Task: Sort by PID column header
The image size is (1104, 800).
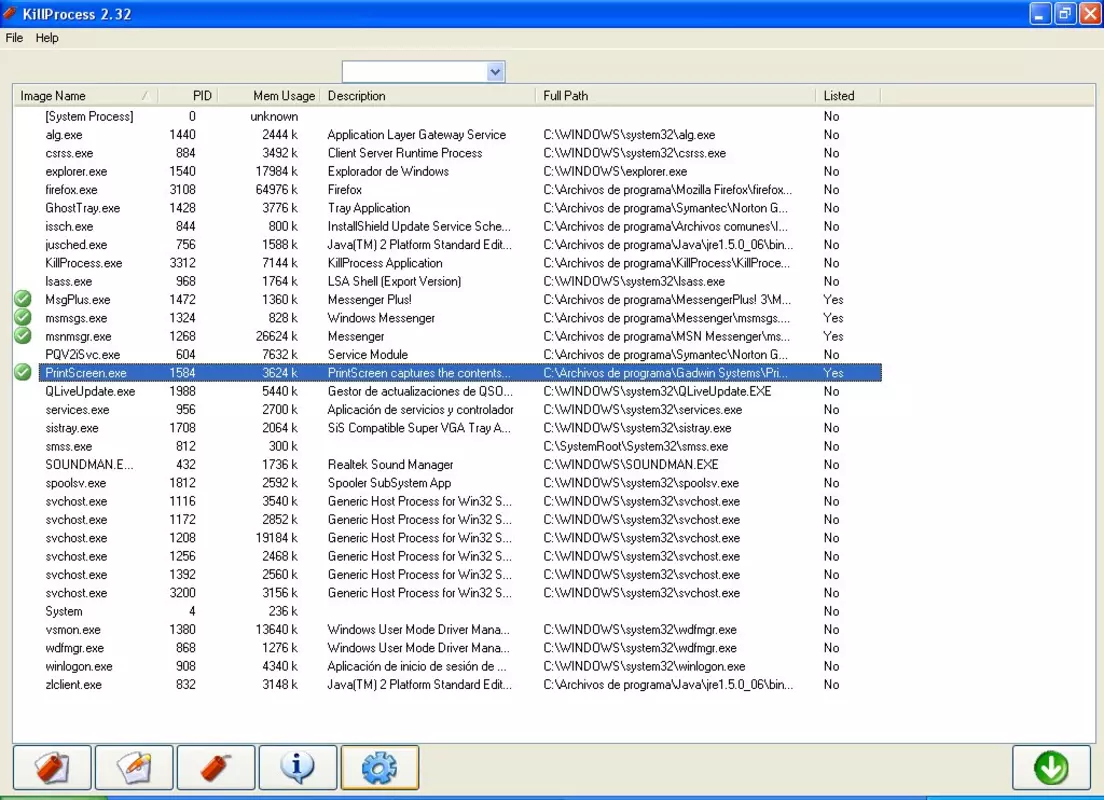Action: (188, 96)
